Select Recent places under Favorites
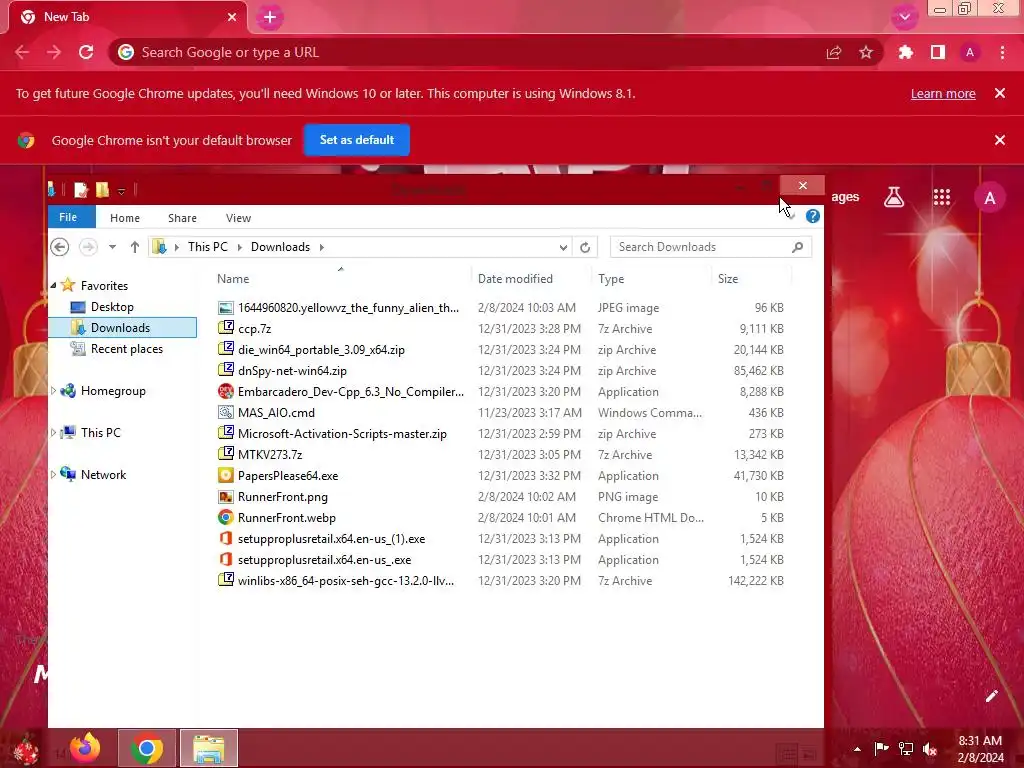Viewport: 1024px width, 768px height. pyautogui.click(x=127, y=349)
